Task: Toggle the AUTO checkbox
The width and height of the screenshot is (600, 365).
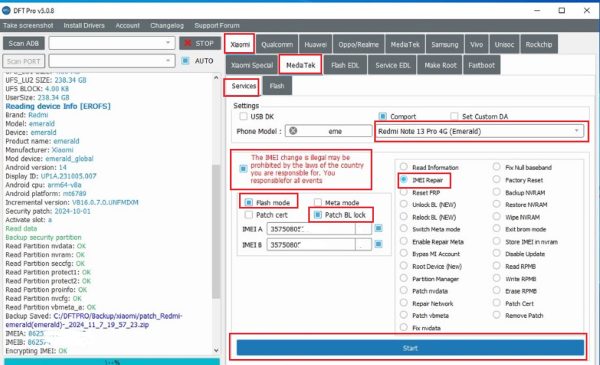Action: click(x=186, y=60)
